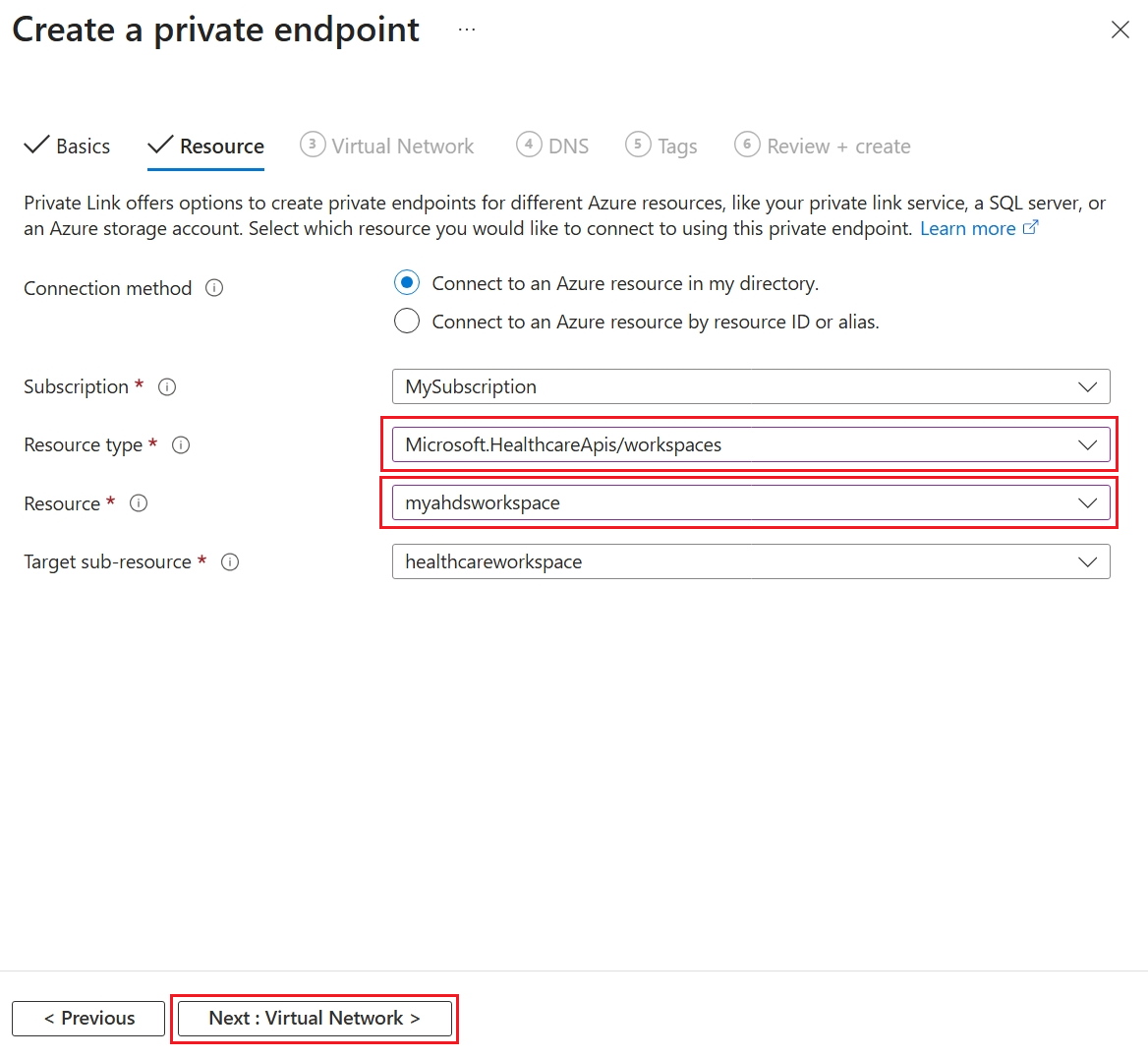Image resolution: width=1148 pixels, height=1059 pixels.
Task: Select Connect to Azure resource in my directory
Action: [x=407, y=282]
